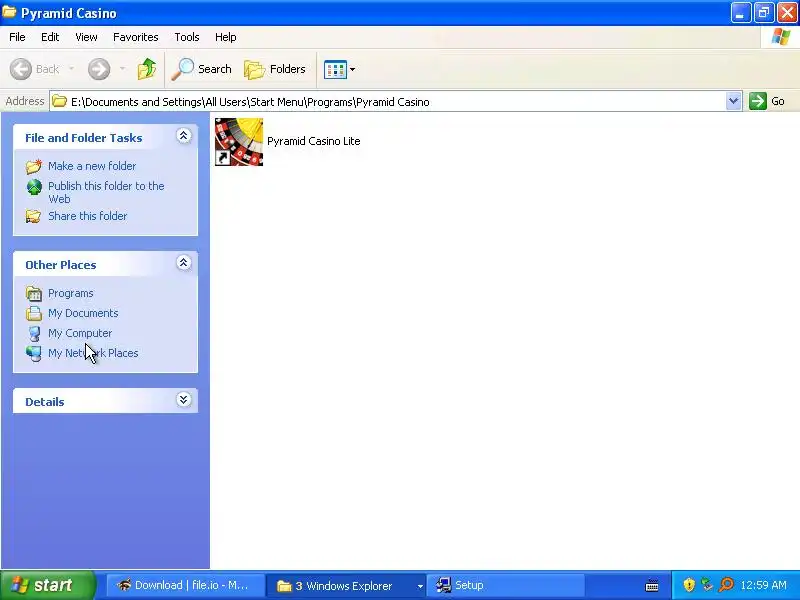The height and width of the screenshot is (600, 800).
Task: Click the Windows Start button
Action: pos(47,585)
